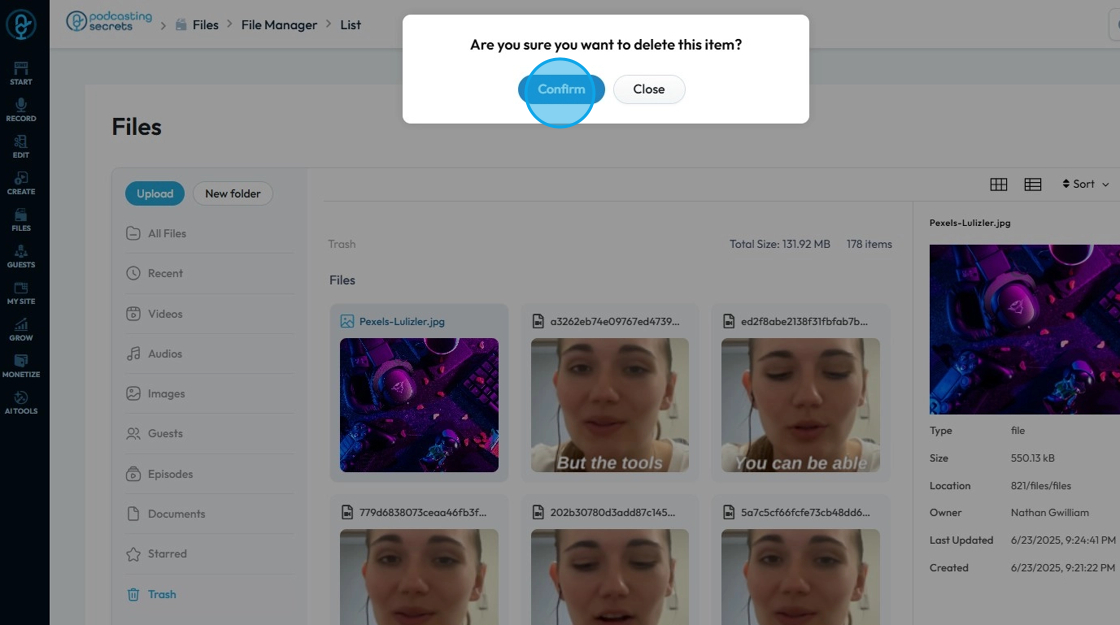Click the video file icon beside 5a7c5cf6...

(x=729, y=512)
